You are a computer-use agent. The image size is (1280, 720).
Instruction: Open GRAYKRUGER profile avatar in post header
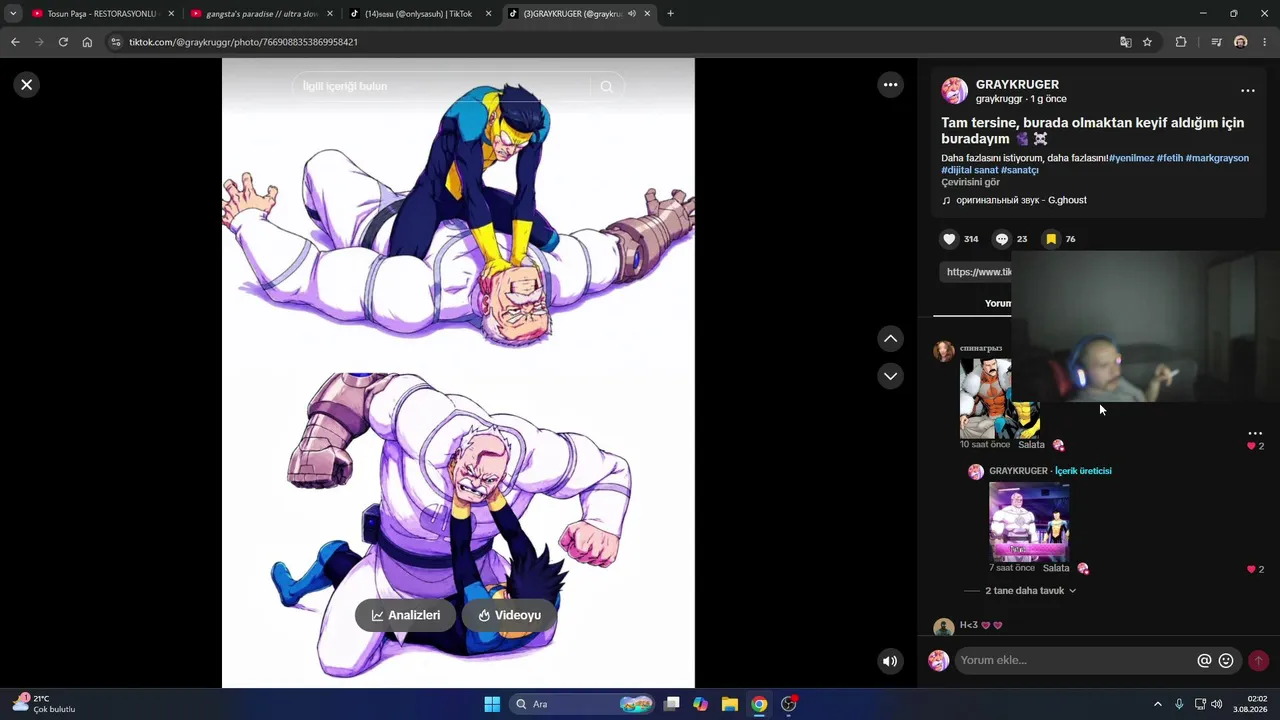(954, 91)
